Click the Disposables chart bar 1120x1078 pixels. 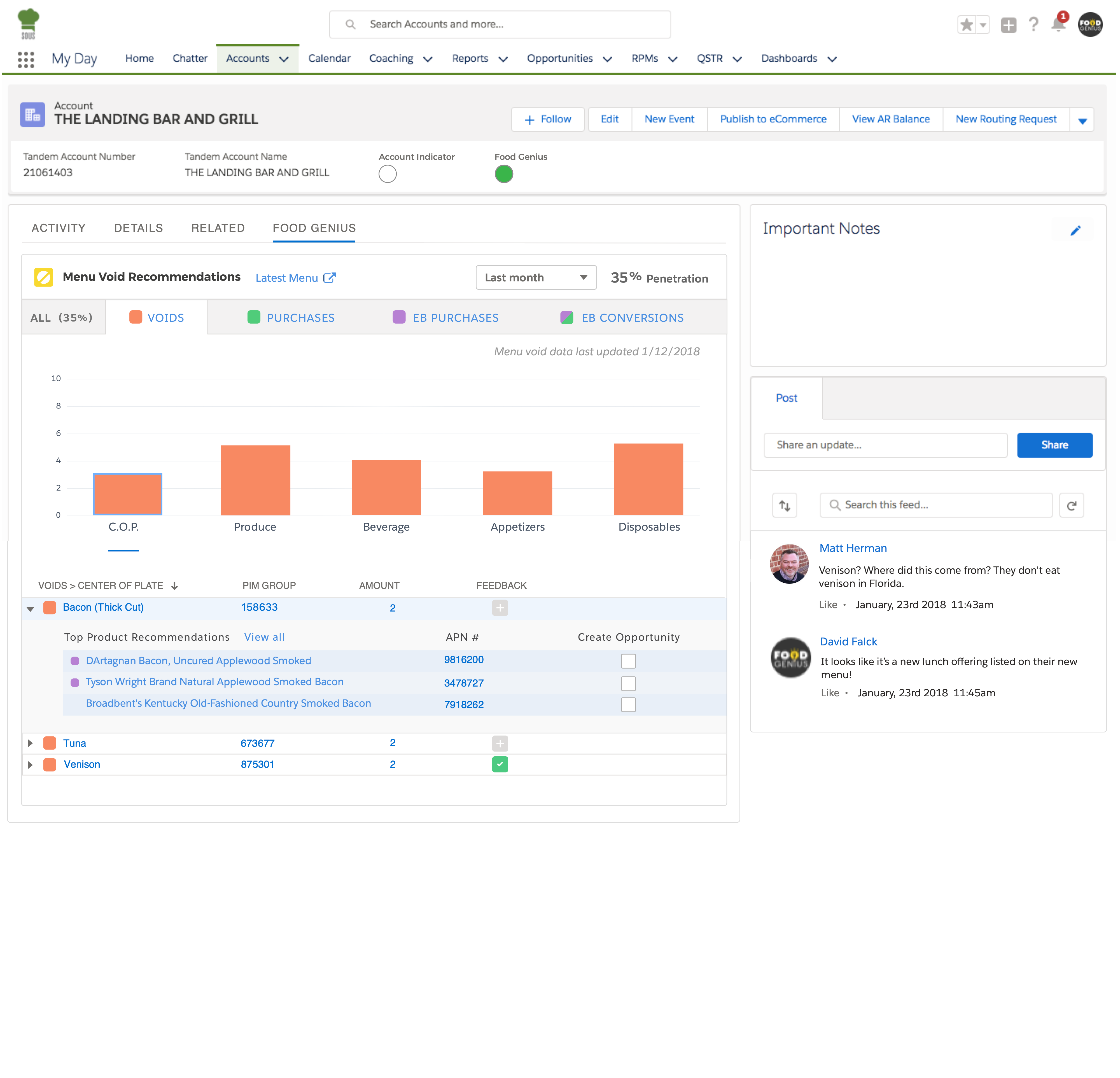click(x=648, y=479)
